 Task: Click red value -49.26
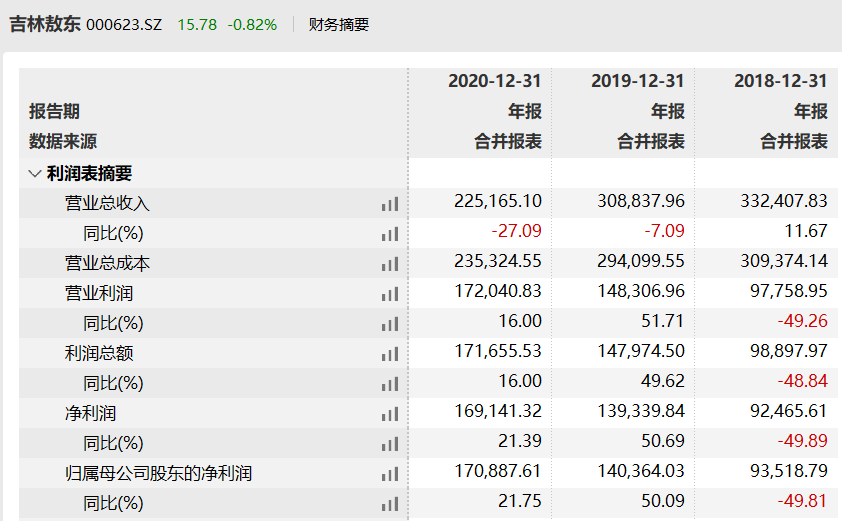[803, 322]
